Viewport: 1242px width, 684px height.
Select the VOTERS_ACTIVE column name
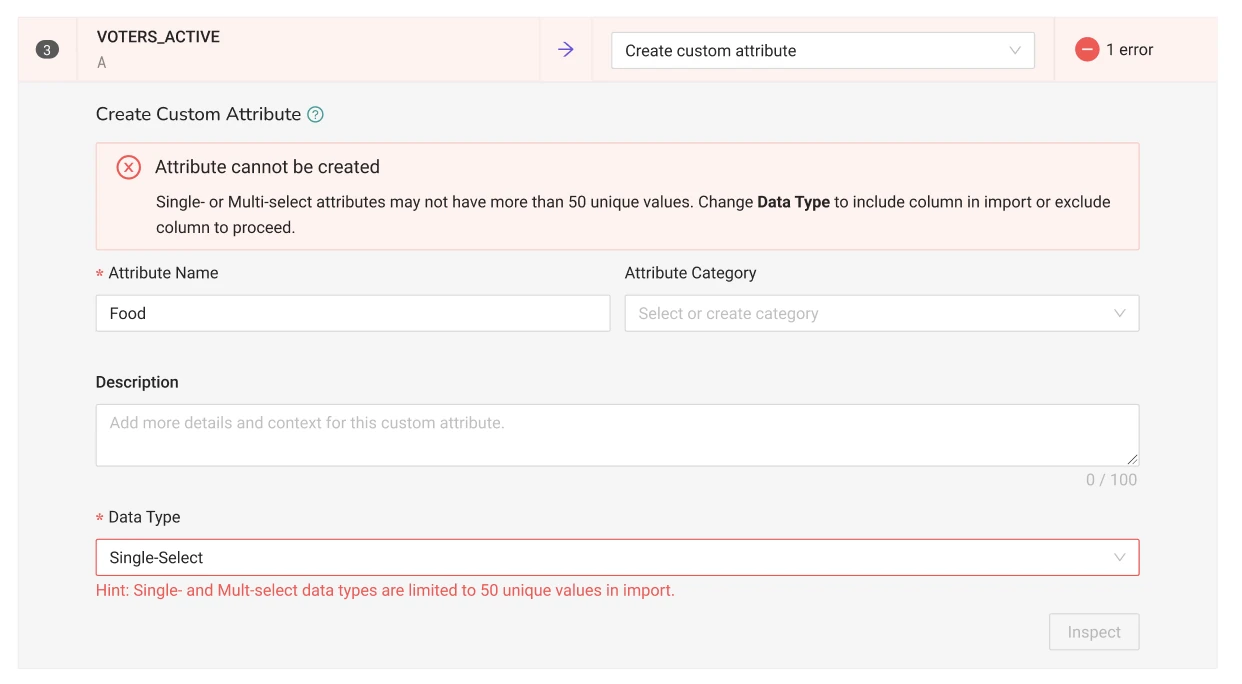(158, 37)
